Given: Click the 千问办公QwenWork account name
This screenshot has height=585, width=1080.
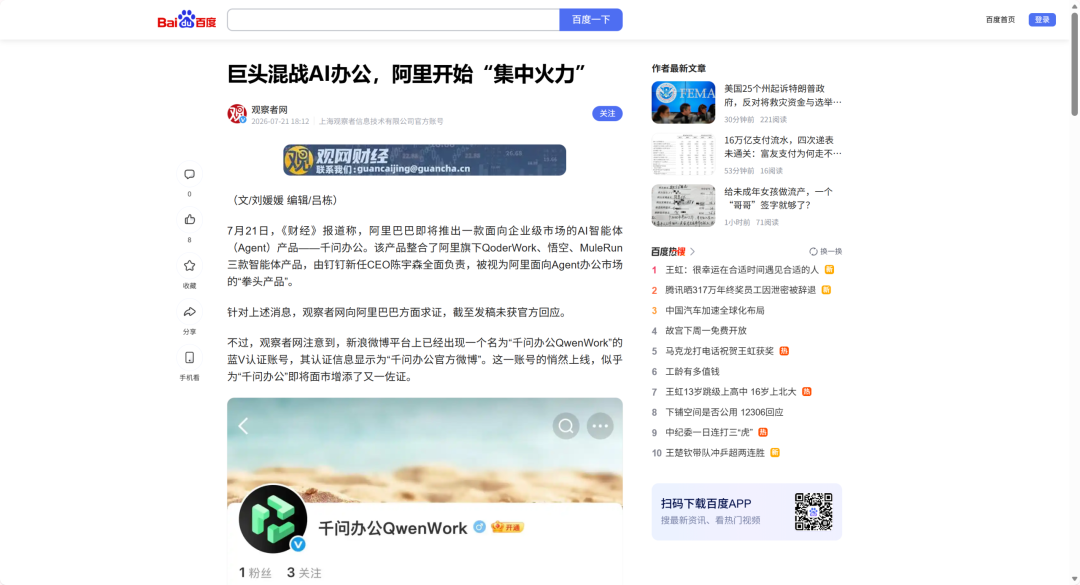Looking at the screenshot, I should coord(393,528).
